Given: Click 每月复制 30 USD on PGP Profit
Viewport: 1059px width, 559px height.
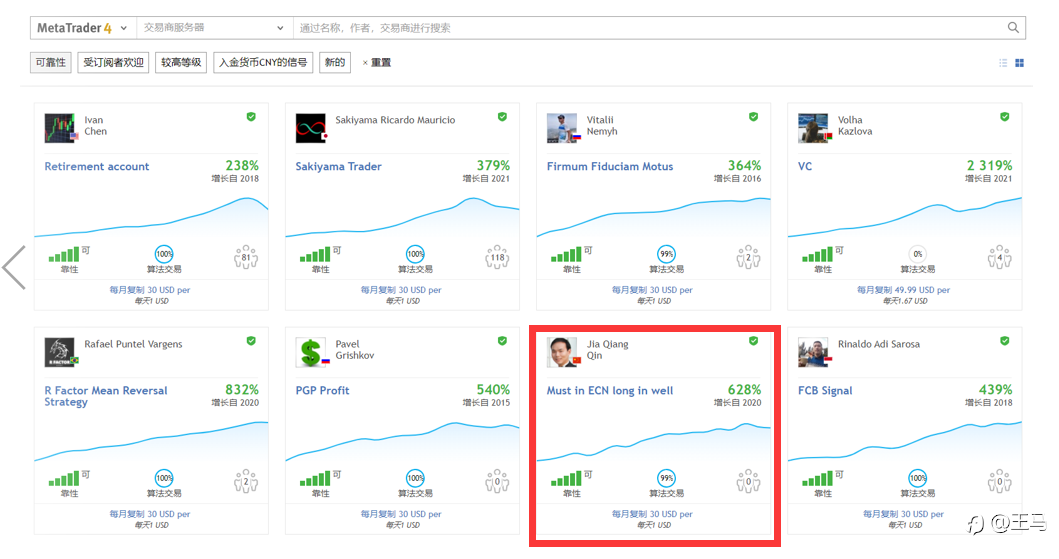Looking at the screenshot, I should [401, 514].
